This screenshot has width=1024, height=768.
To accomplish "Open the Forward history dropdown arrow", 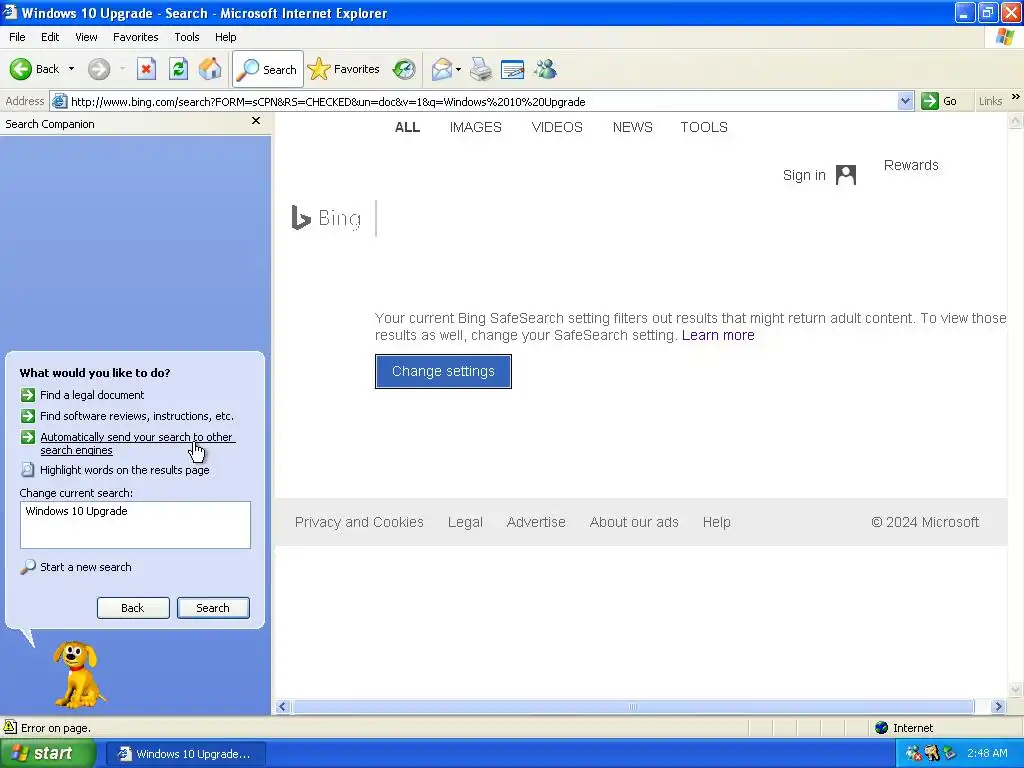I will coord(122,69).
